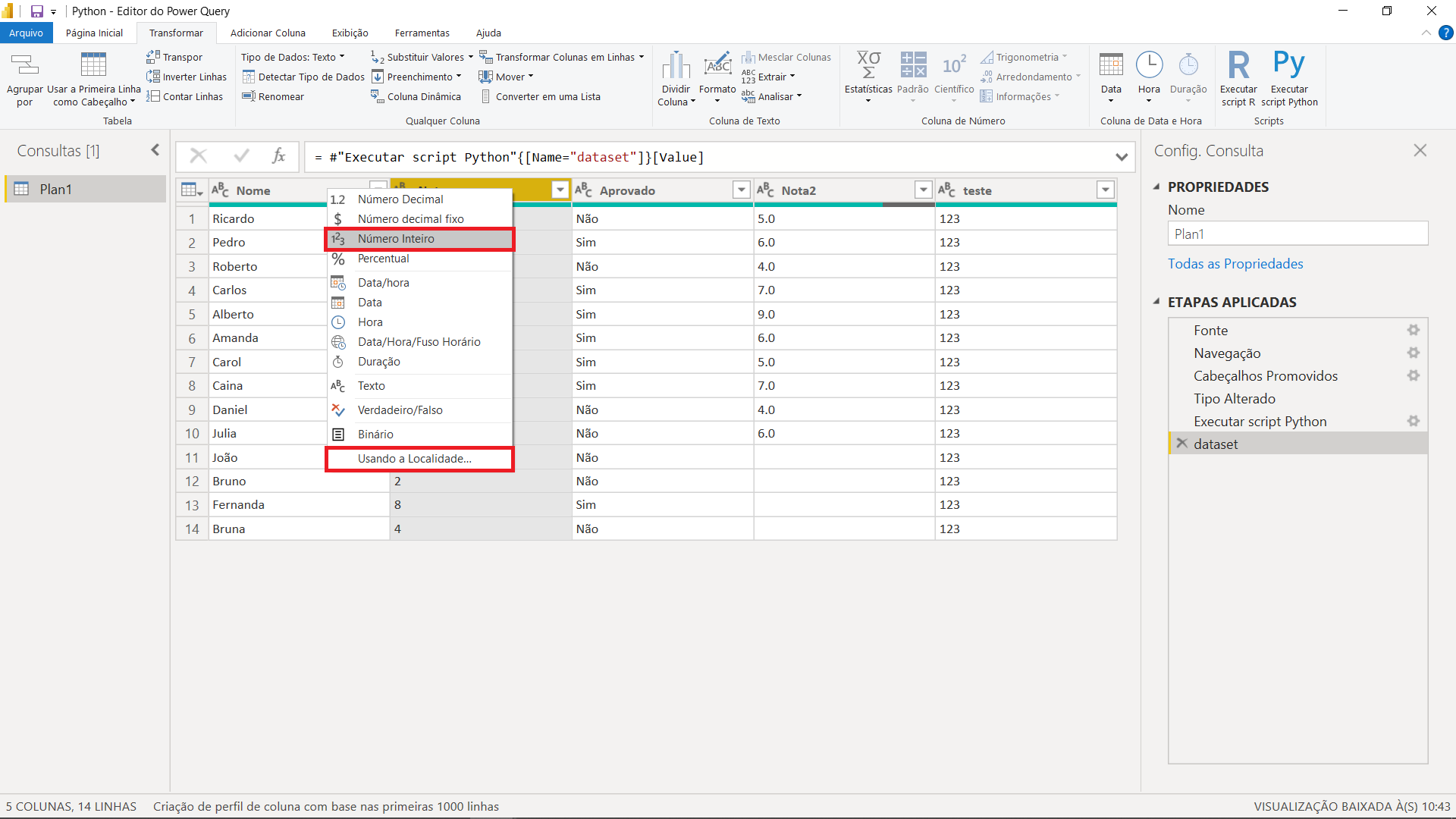Click the query Nome input field
Viewport: 1456px width, 819px height.
click(1297, 234)
